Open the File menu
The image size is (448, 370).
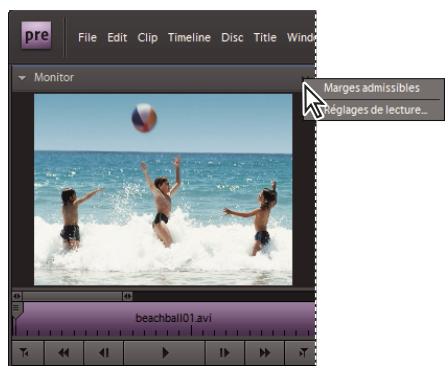87,37
